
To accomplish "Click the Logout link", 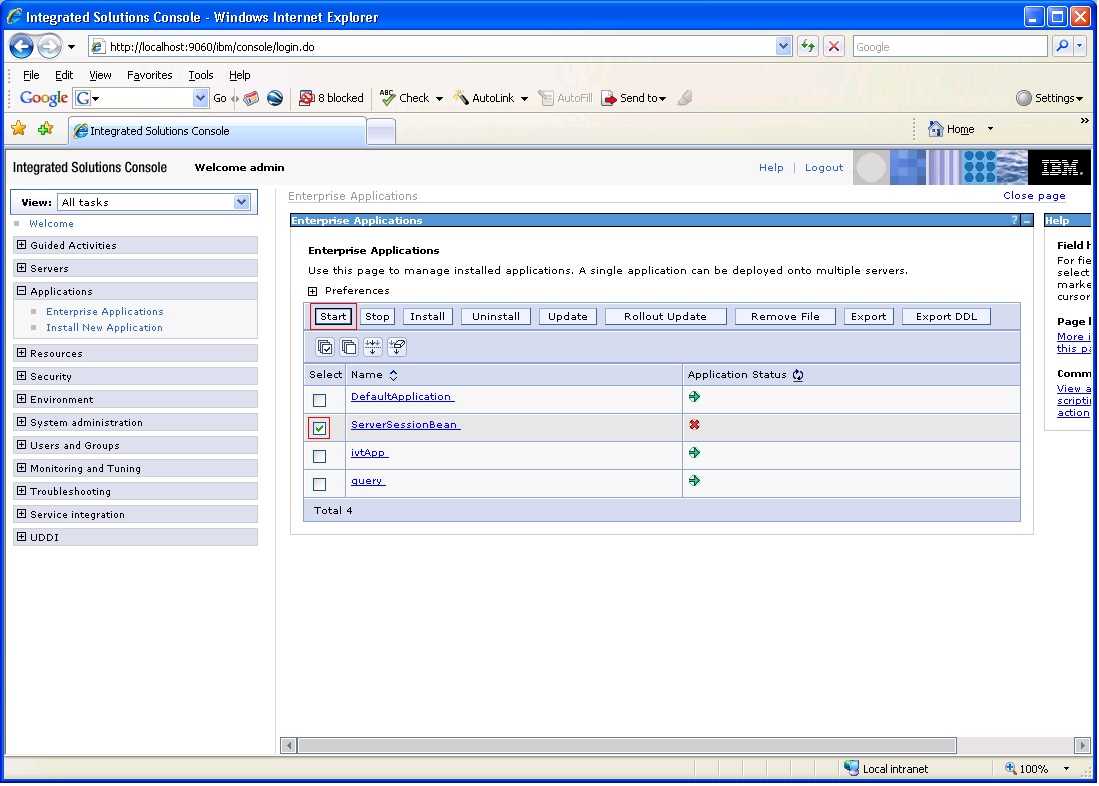I will tap(824, 168).
